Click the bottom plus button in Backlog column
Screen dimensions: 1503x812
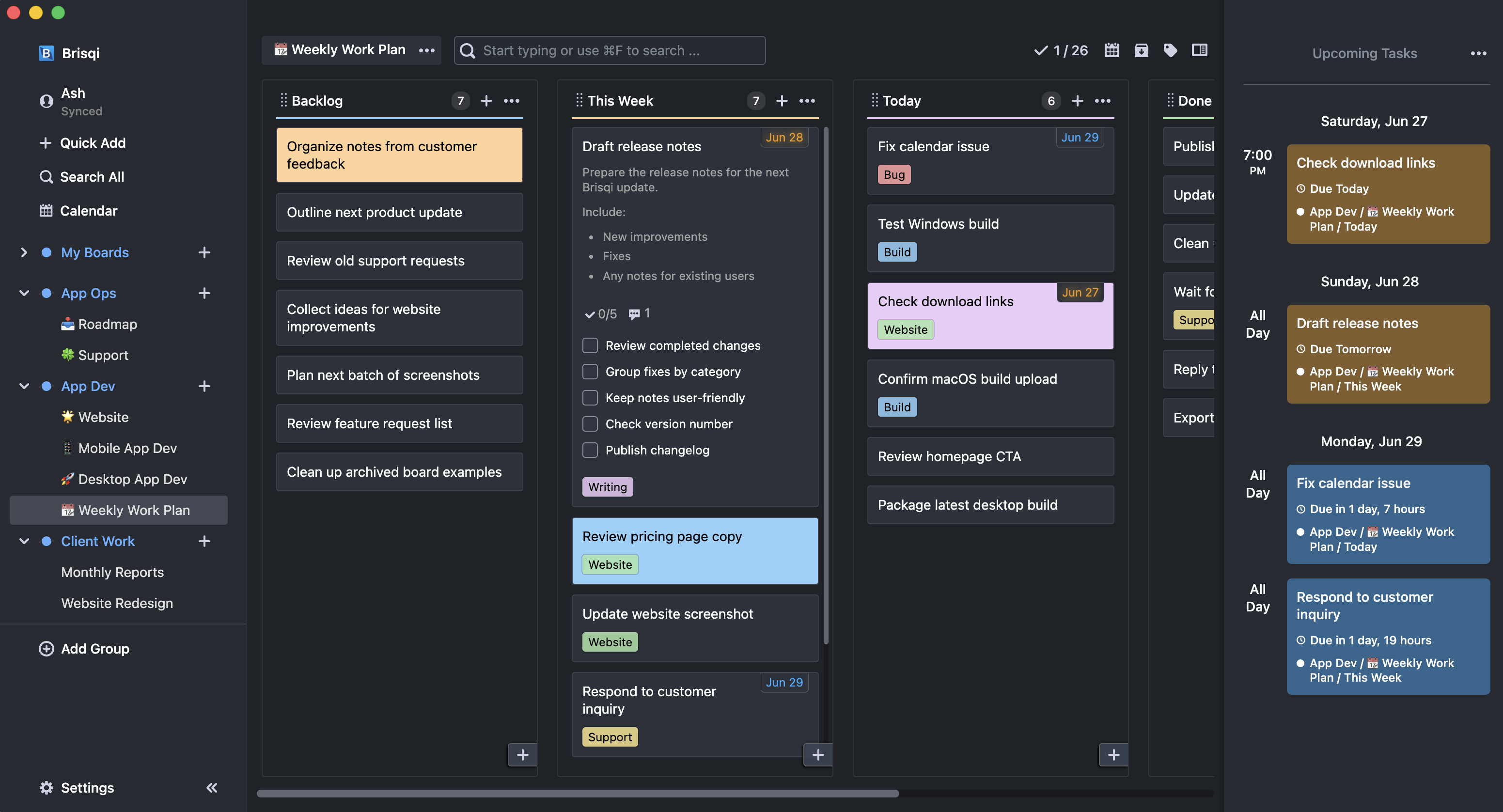pos(522,755)
